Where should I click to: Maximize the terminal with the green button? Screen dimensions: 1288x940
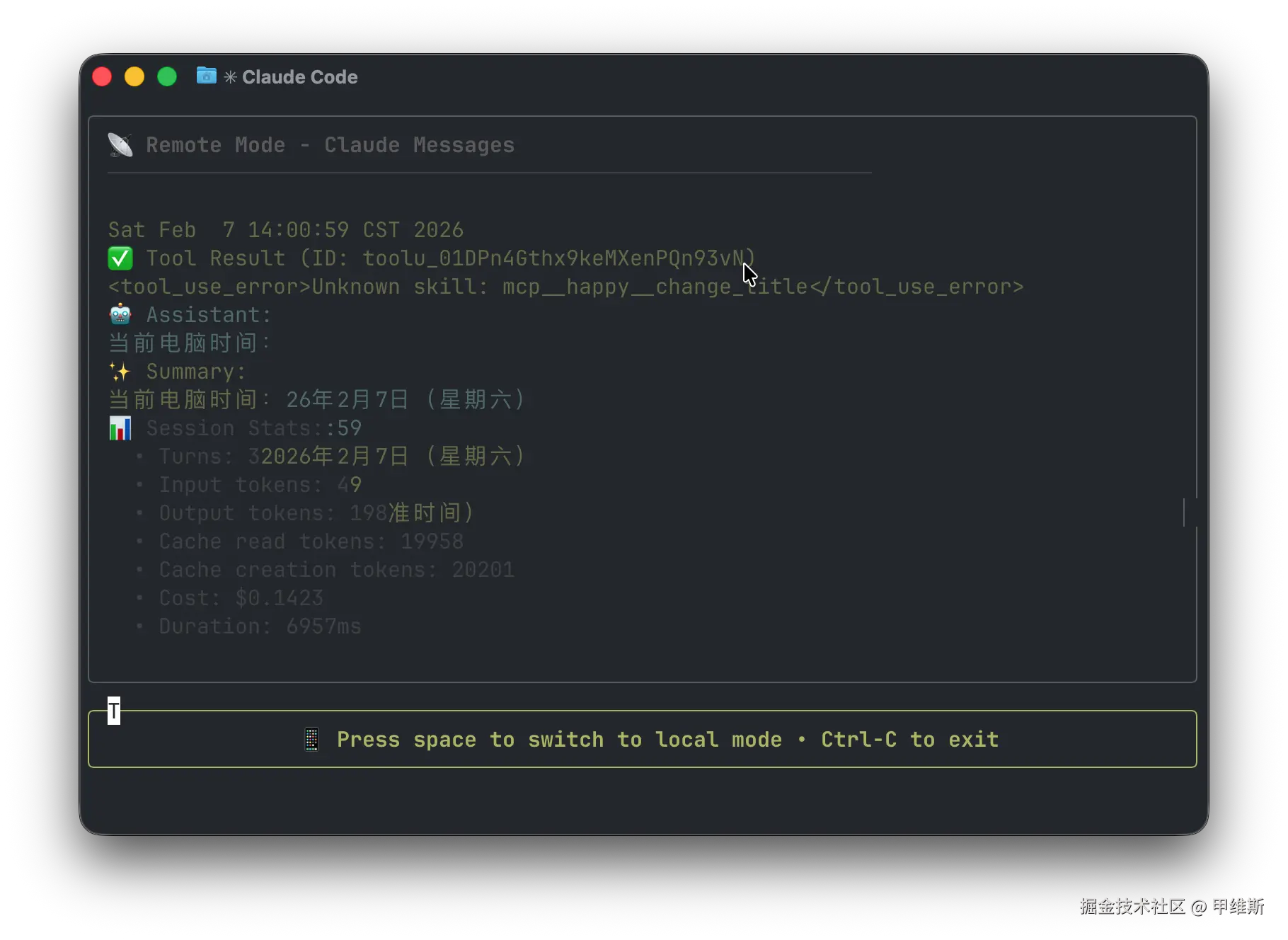pyautogui.click(x=167, y=76)
